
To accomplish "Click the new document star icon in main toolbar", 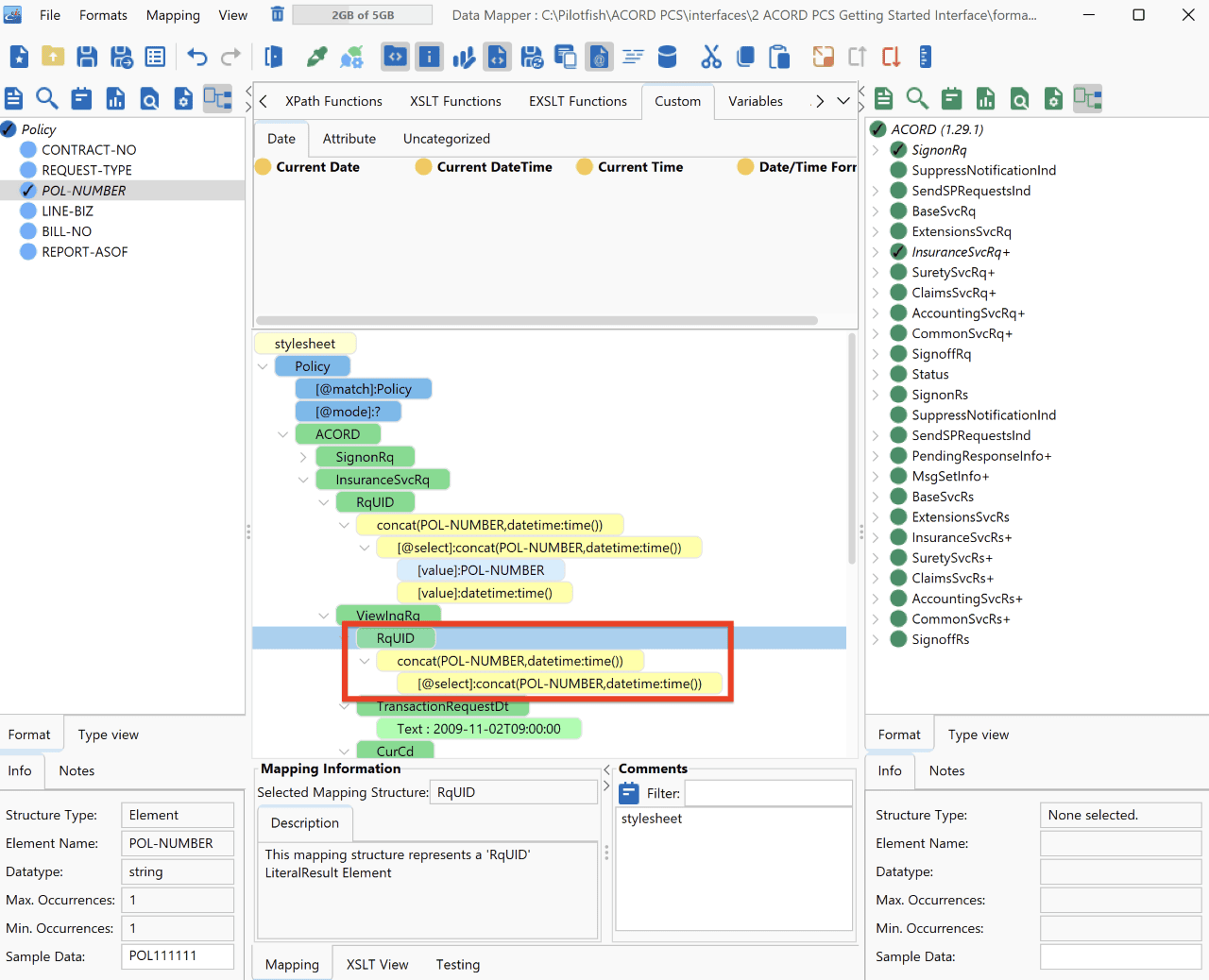I will (19, 57).
